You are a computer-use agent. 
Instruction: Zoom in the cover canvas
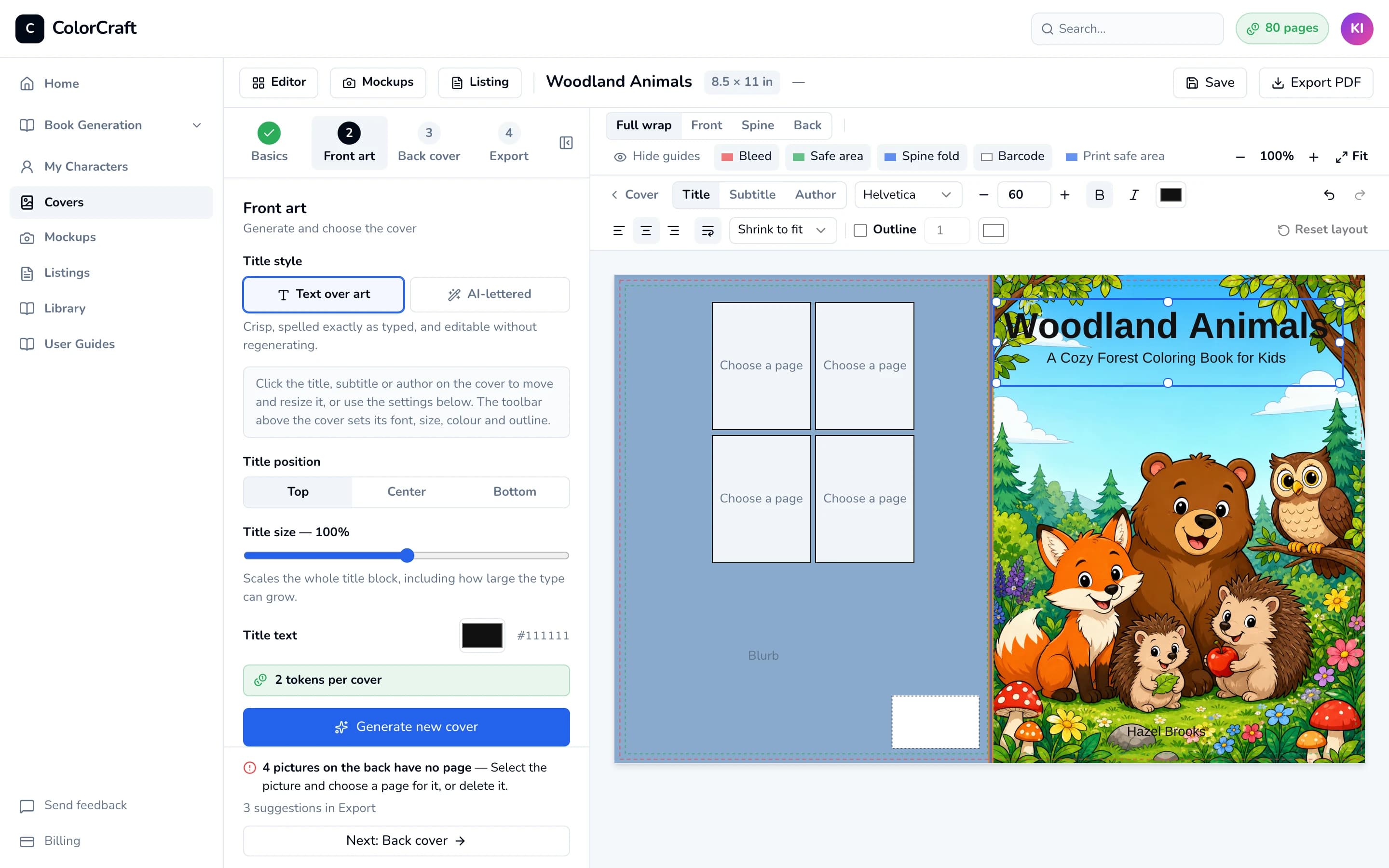[x=1313, y=157]
